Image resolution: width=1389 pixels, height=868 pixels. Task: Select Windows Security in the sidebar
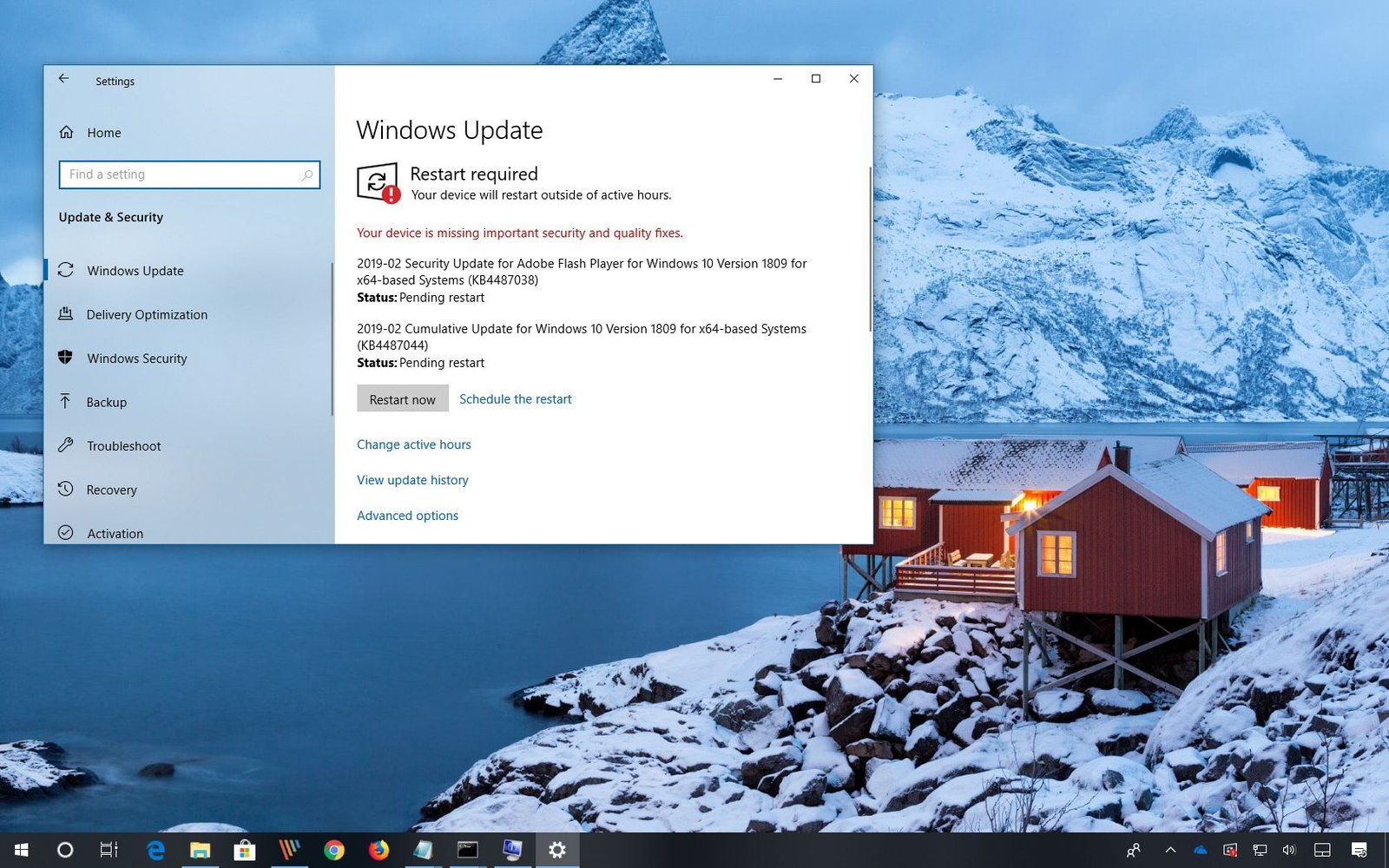tap(136, 358)
